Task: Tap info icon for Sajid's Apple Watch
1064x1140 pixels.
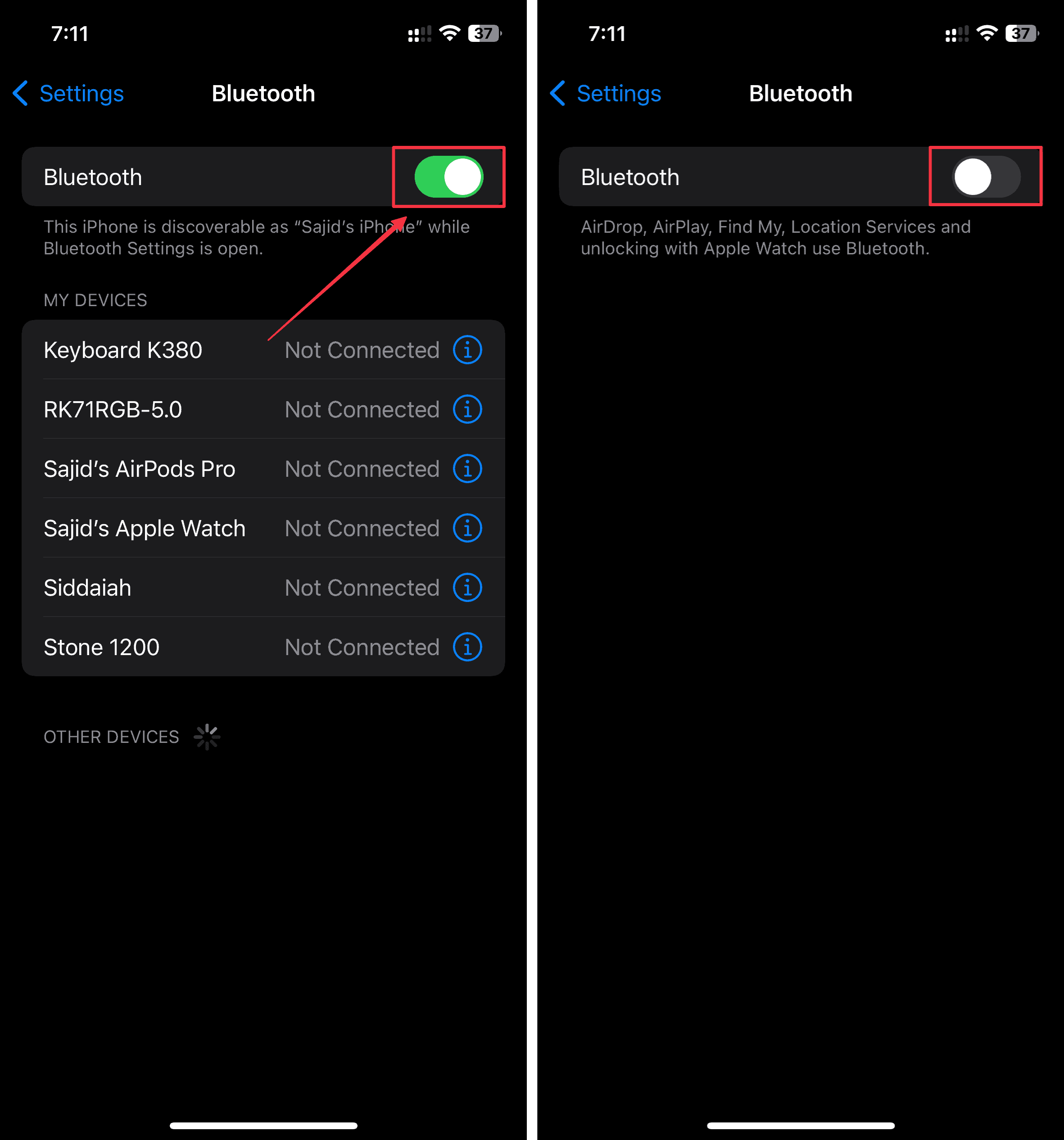Action: point(467,528)
